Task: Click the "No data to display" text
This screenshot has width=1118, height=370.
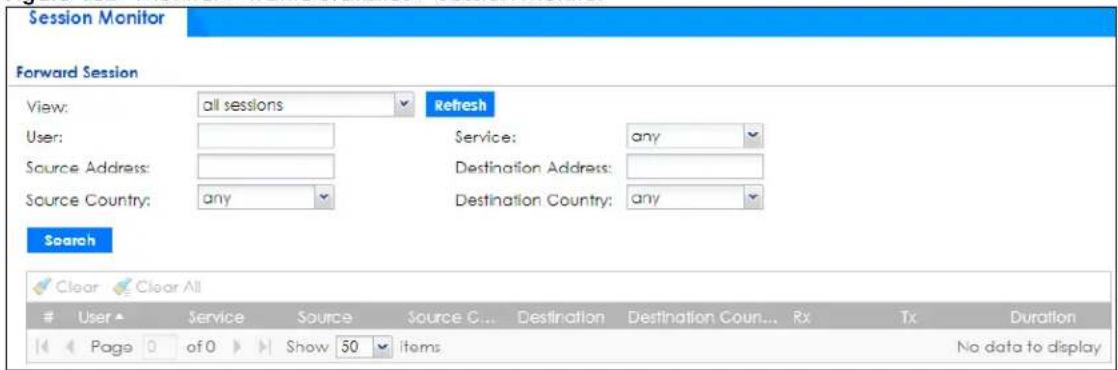Action: click(1032, 348)
